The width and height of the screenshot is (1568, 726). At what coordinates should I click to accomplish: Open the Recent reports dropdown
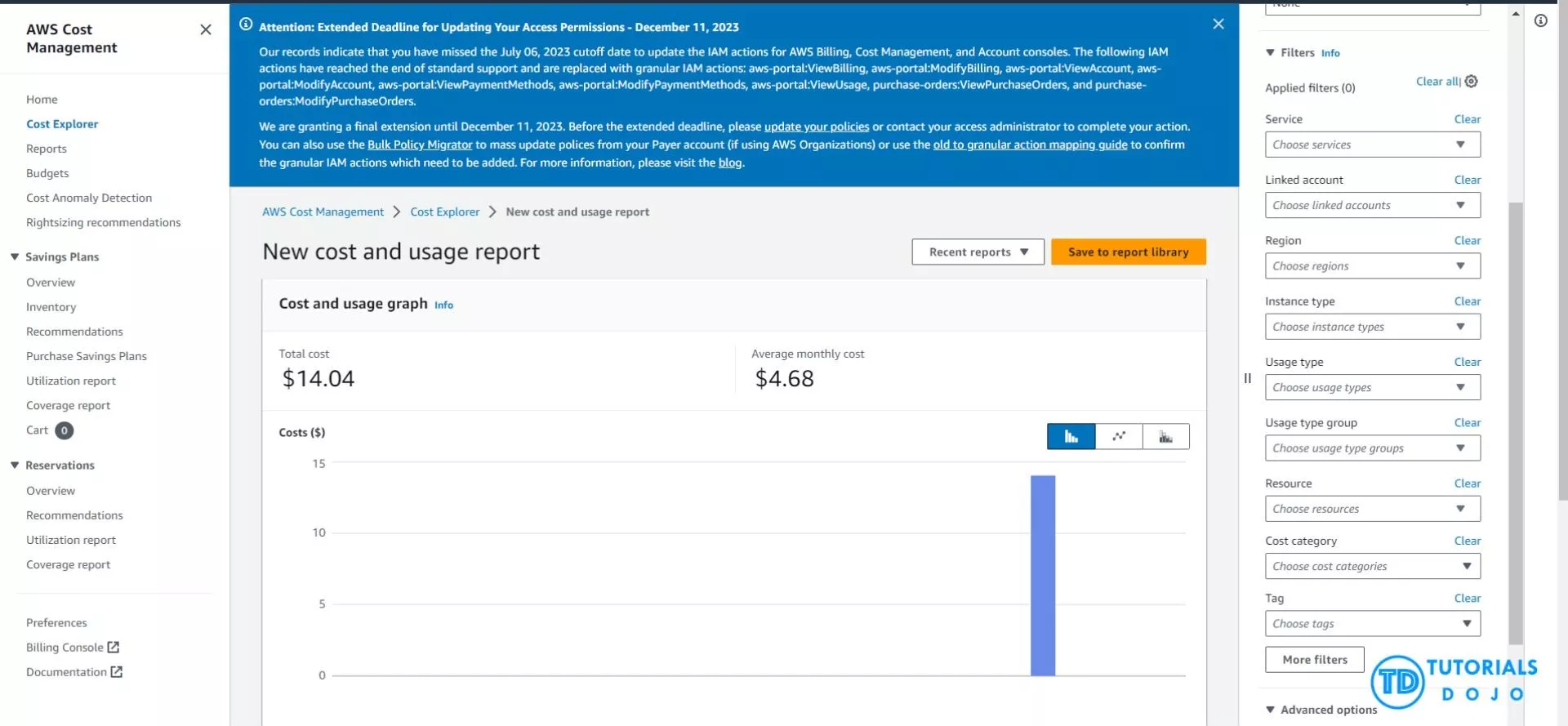point(978,252)
